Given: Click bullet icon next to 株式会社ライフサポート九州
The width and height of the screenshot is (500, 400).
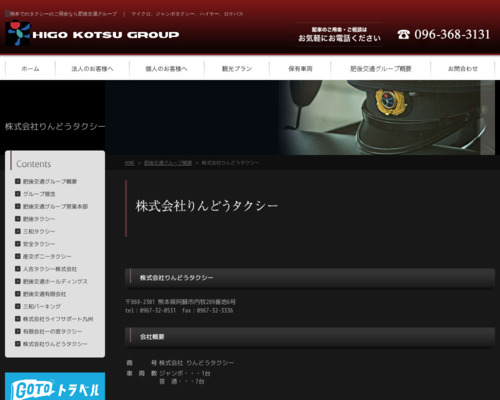Looking at the screenshot, I should [x=18, y=319].
